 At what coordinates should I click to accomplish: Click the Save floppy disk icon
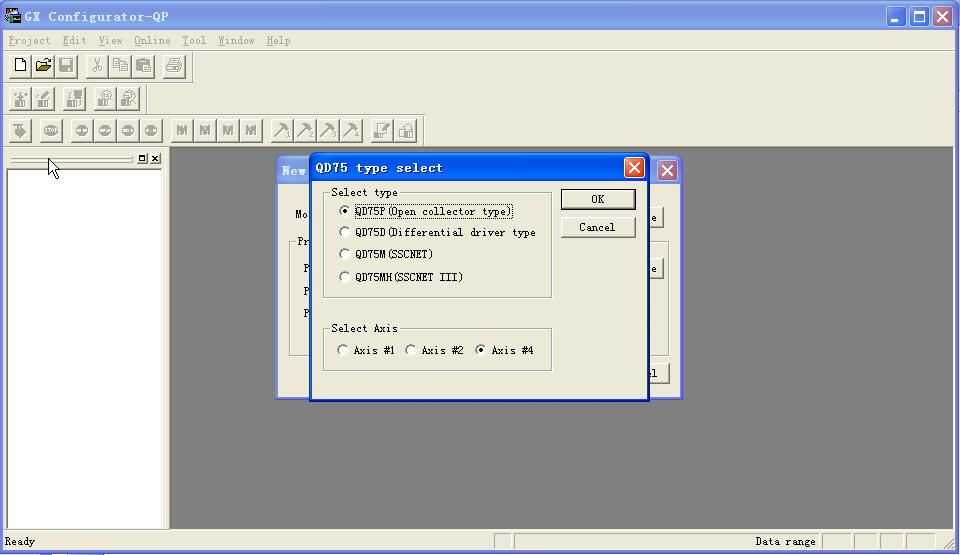pyautogui.click(x=66, y=66)
